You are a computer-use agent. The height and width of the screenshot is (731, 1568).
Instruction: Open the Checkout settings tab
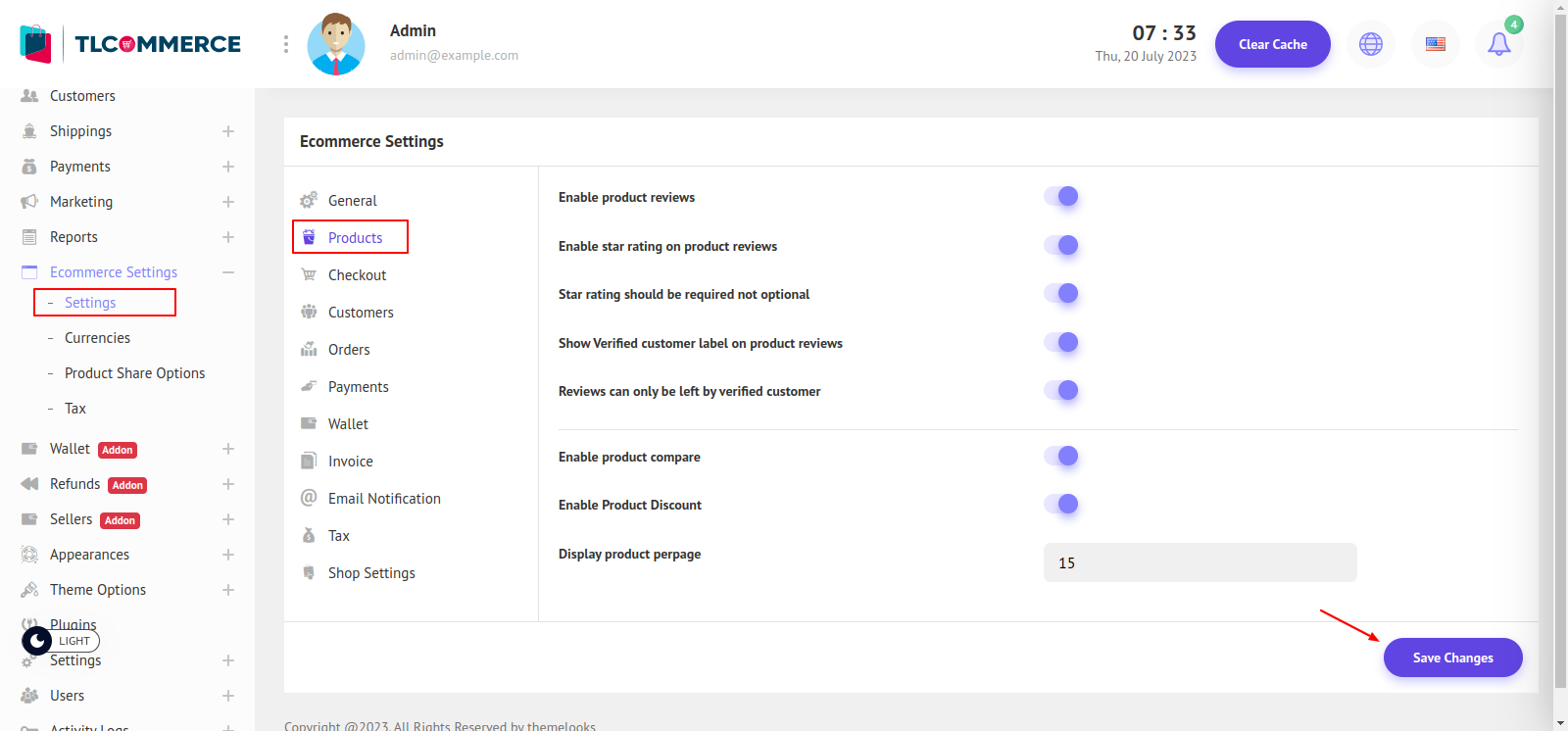(x=357, y=275)
